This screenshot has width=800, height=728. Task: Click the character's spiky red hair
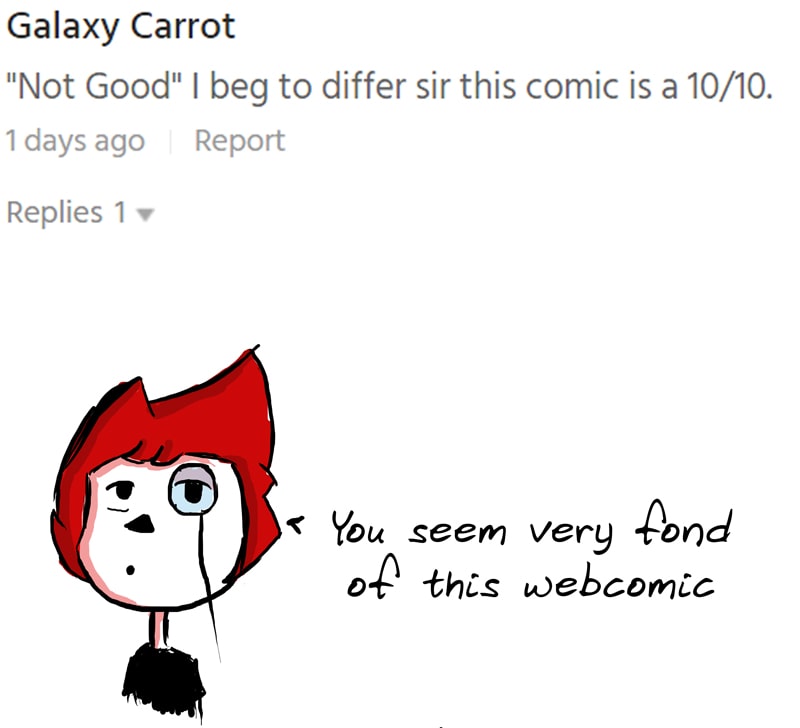[x=168, y=423]
